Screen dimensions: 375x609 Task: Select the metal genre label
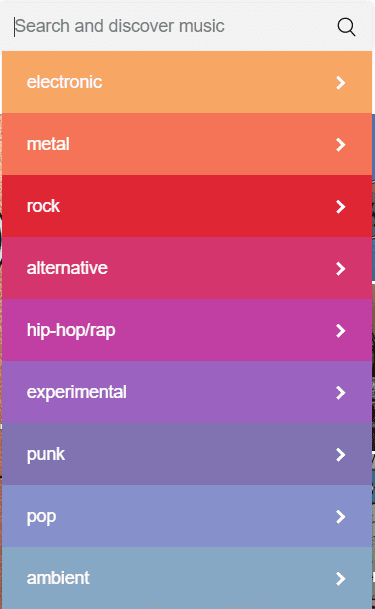(x=48, y=144)
